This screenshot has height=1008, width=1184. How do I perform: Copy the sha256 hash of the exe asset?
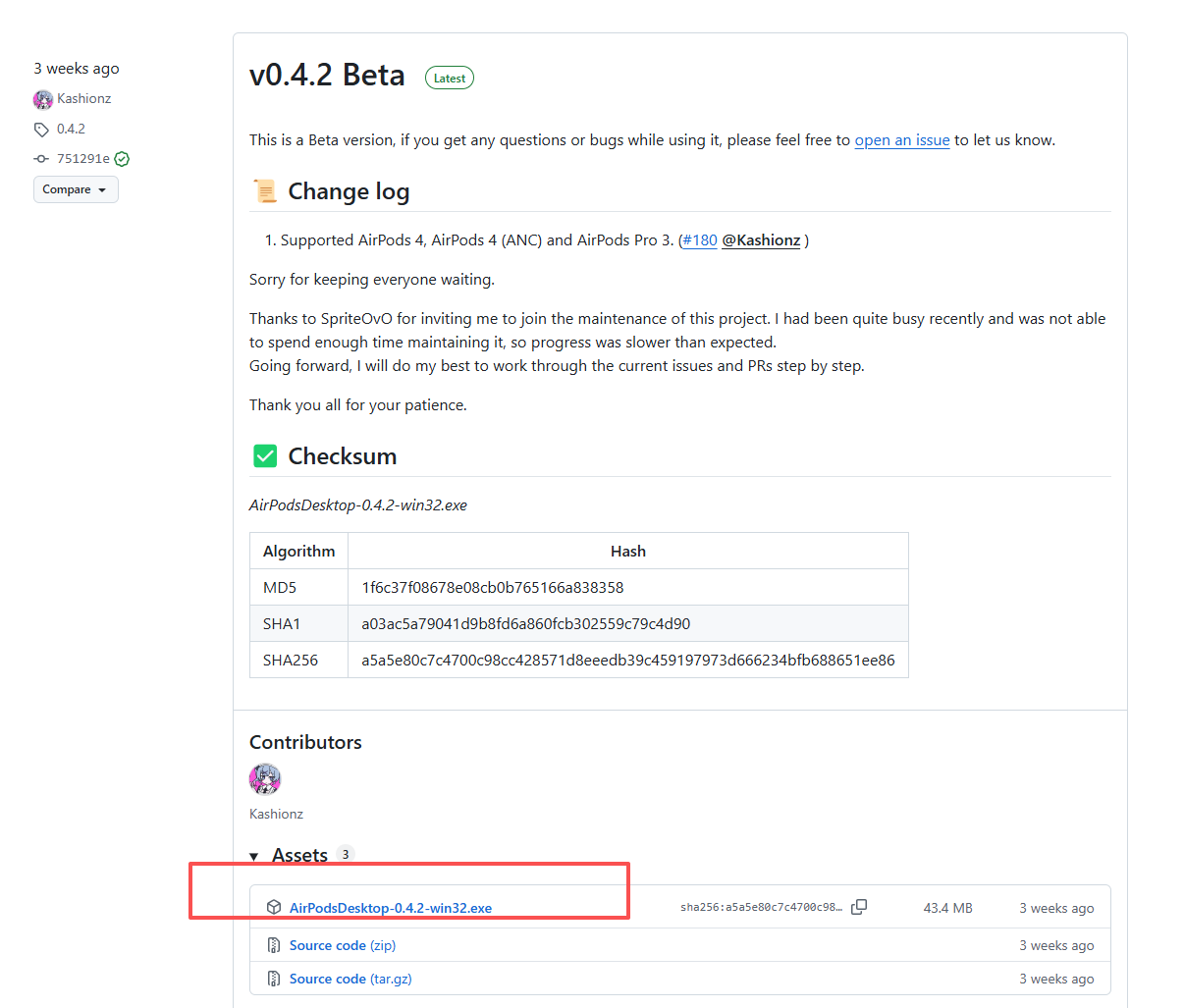click(x=859, y=907)
